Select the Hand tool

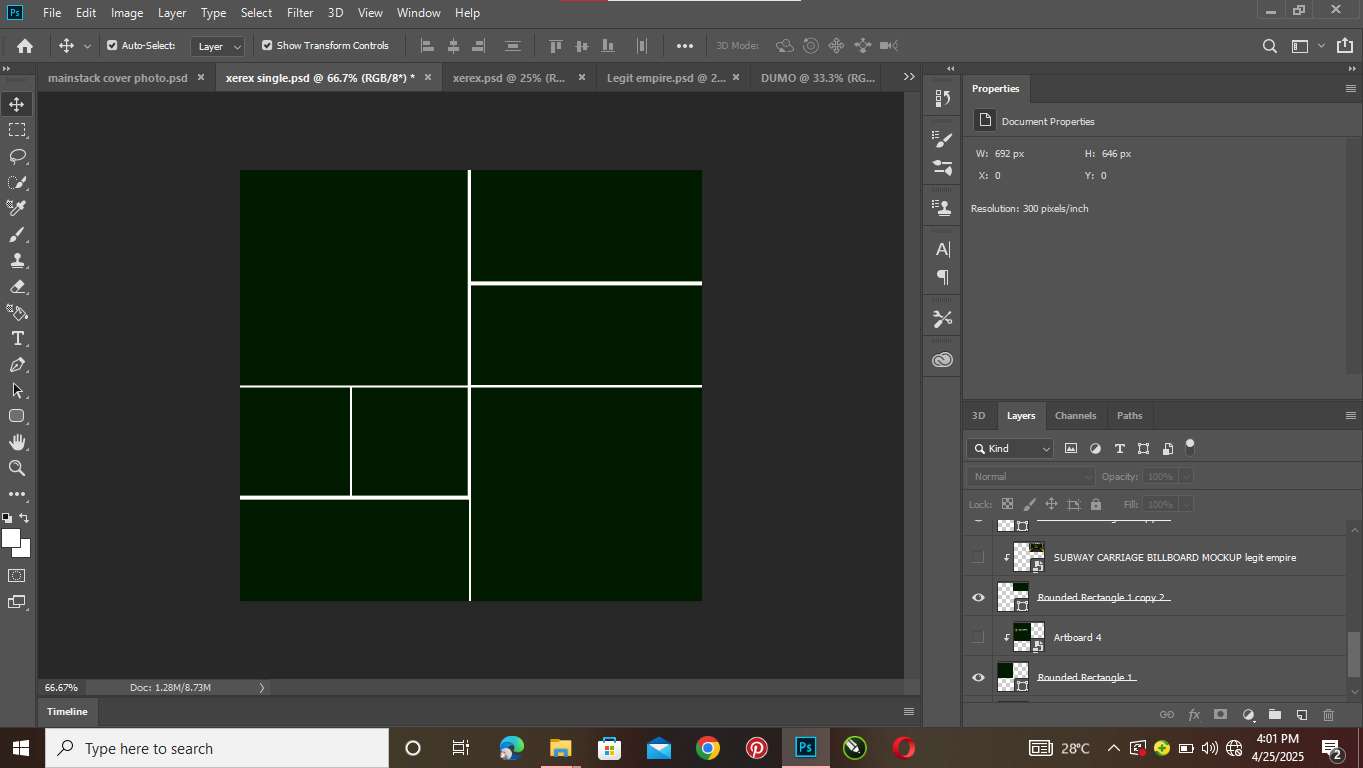tap(17, 442)
